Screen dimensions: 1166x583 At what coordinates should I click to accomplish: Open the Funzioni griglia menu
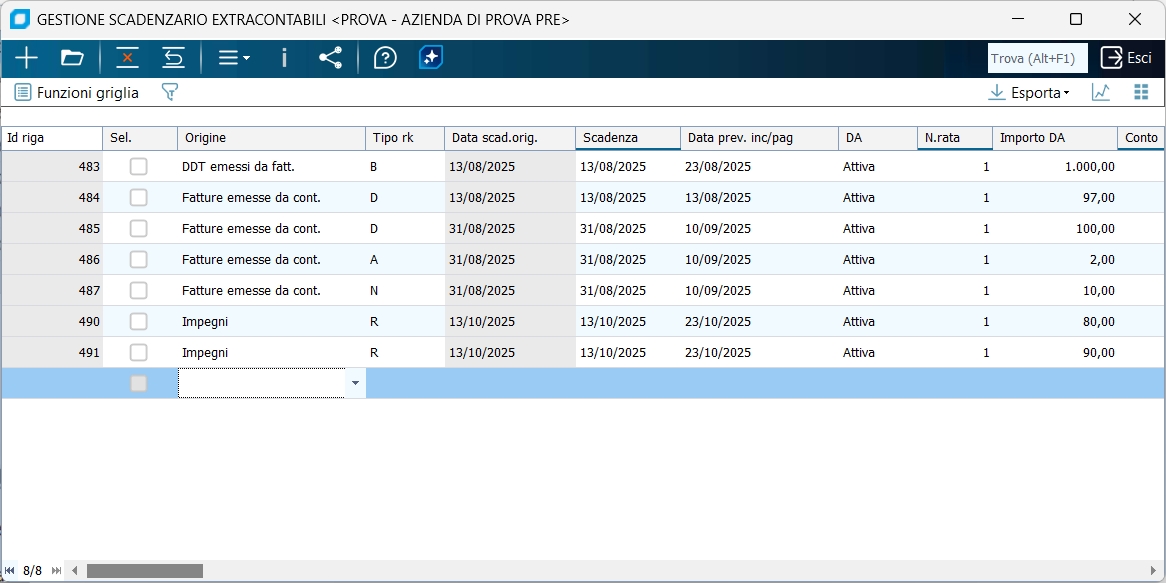(x=76, y=93)
